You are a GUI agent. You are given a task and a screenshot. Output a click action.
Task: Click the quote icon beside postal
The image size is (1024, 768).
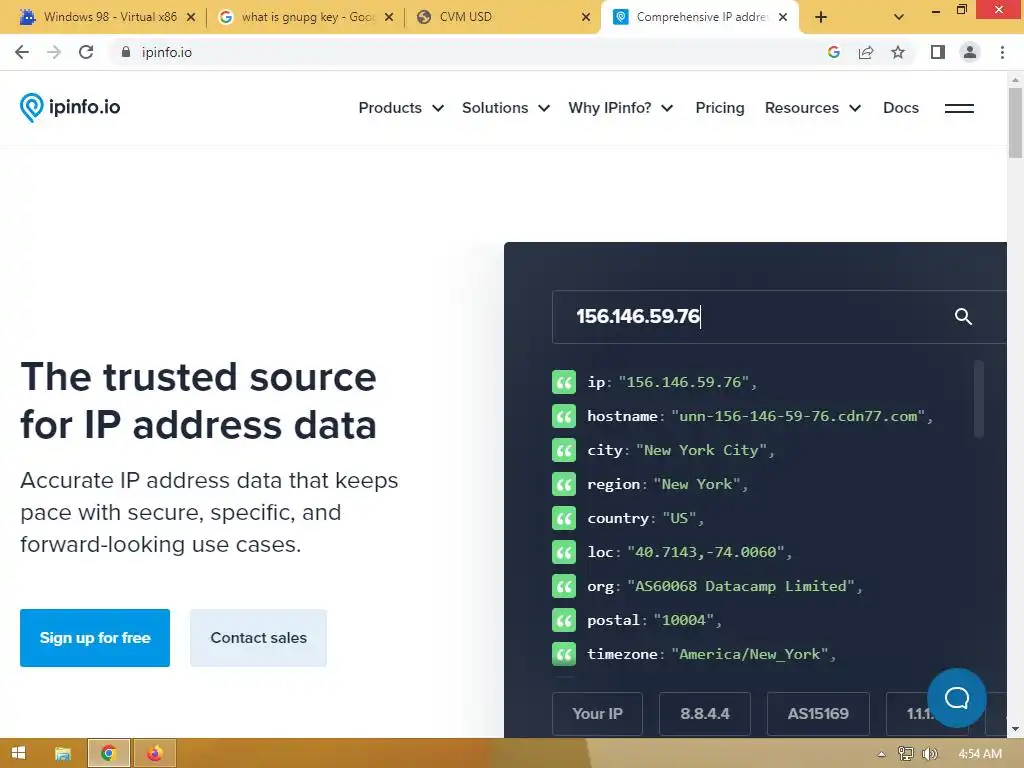coord(564,620)
